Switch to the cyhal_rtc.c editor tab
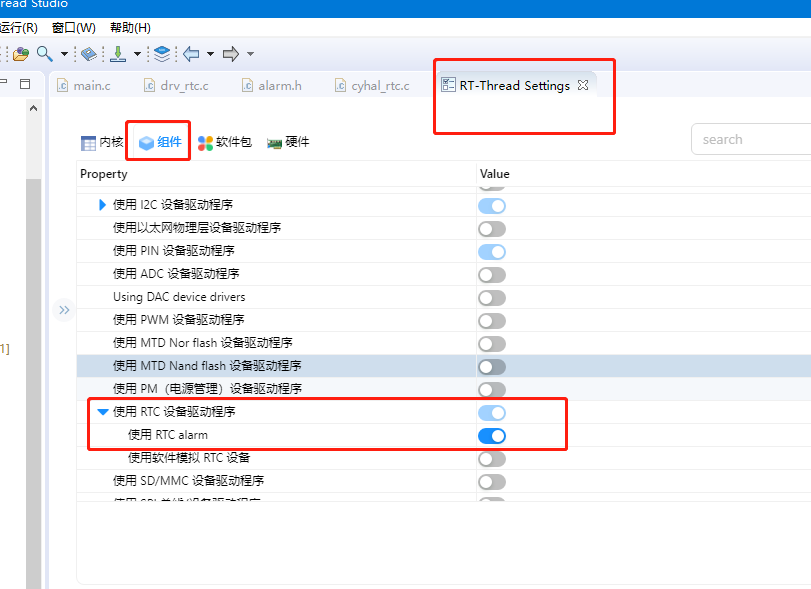This screenshot has width=811, height=589. [x=372, y=85]
